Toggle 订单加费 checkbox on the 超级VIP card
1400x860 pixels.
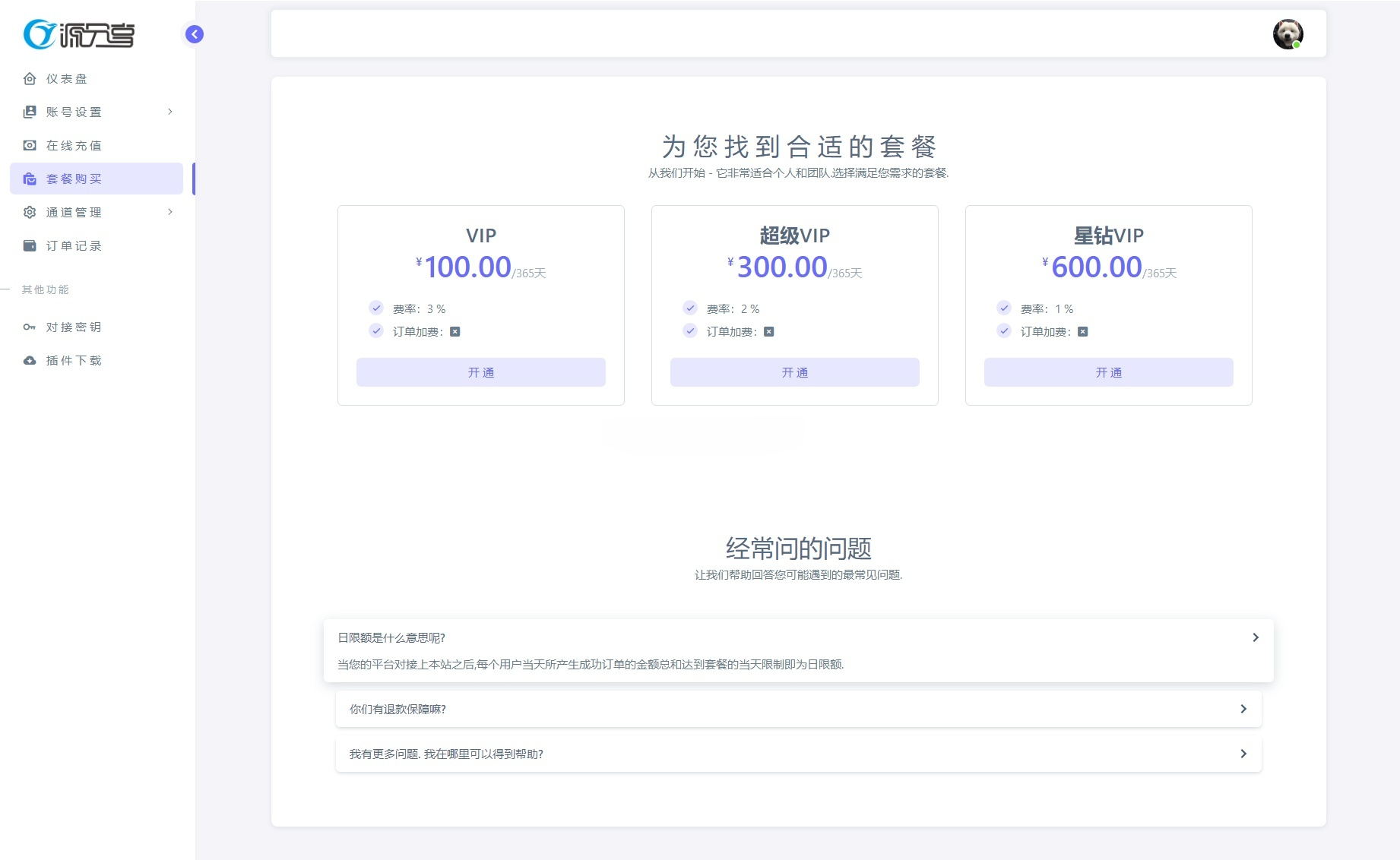(690, 330)
